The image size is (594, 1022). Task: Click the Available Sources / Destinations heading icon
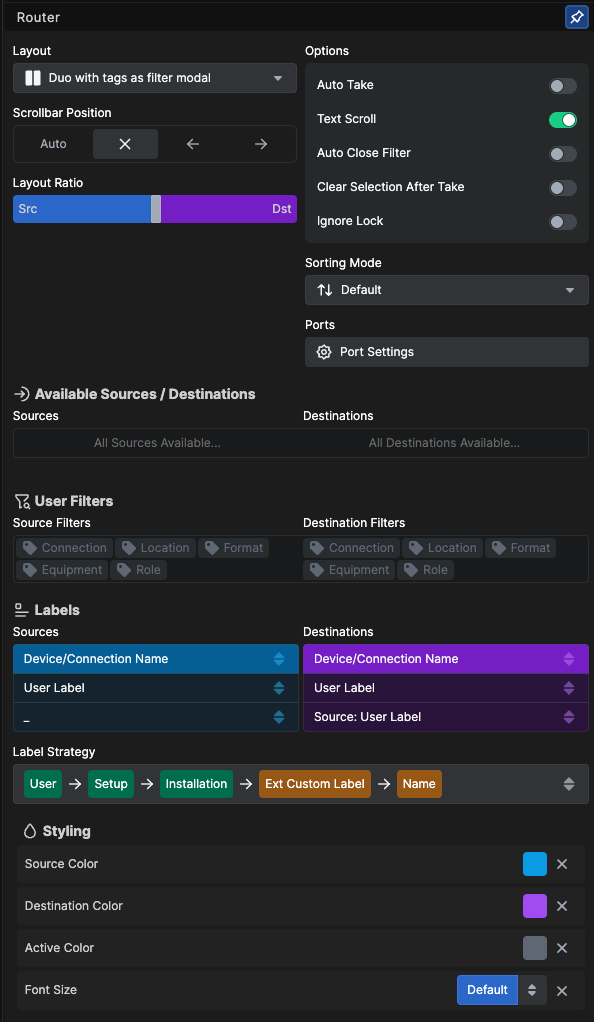click(22, 394)
